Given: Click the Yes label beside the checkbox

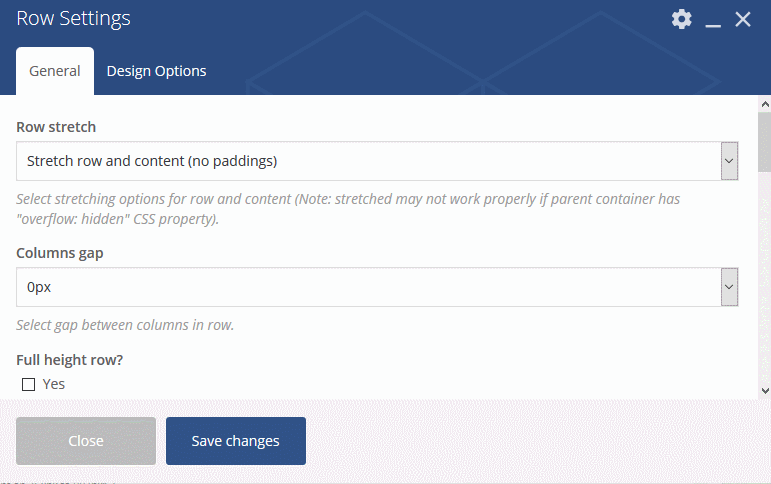Looking at the screenshot, I should click(54, 384).
